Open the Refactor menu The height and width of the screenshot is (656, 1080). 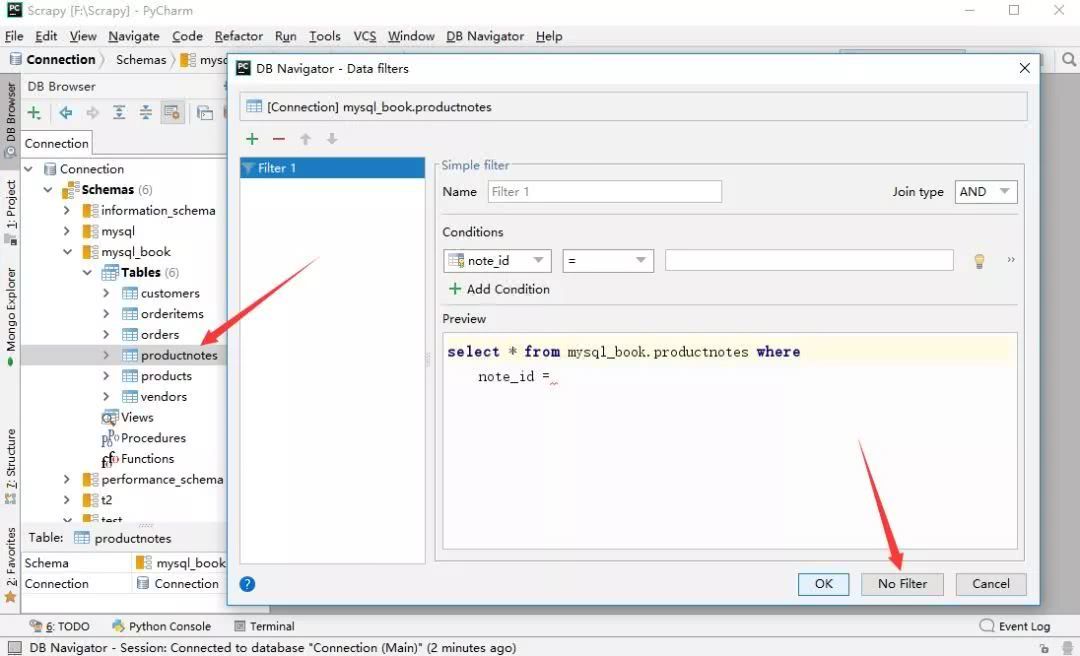[238, 36]
